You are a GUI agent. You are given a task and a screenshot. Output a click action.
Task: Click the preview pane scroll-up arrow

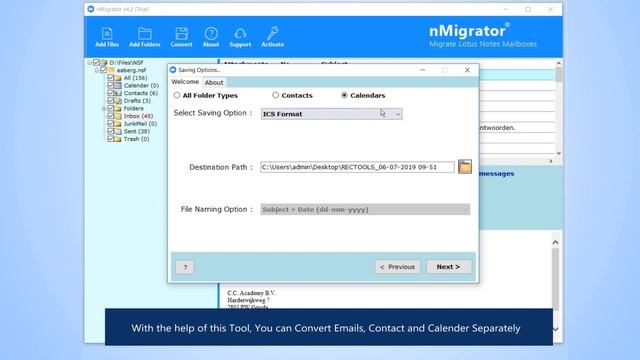[x=556, y=242]
